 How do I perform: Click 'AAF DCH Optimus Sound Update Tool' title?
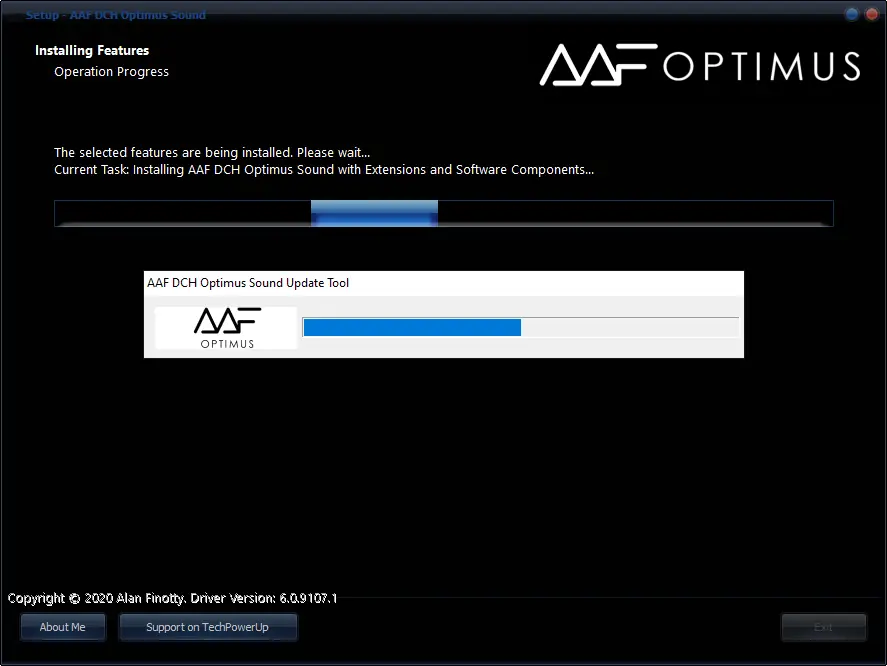[x=248, y=283]
